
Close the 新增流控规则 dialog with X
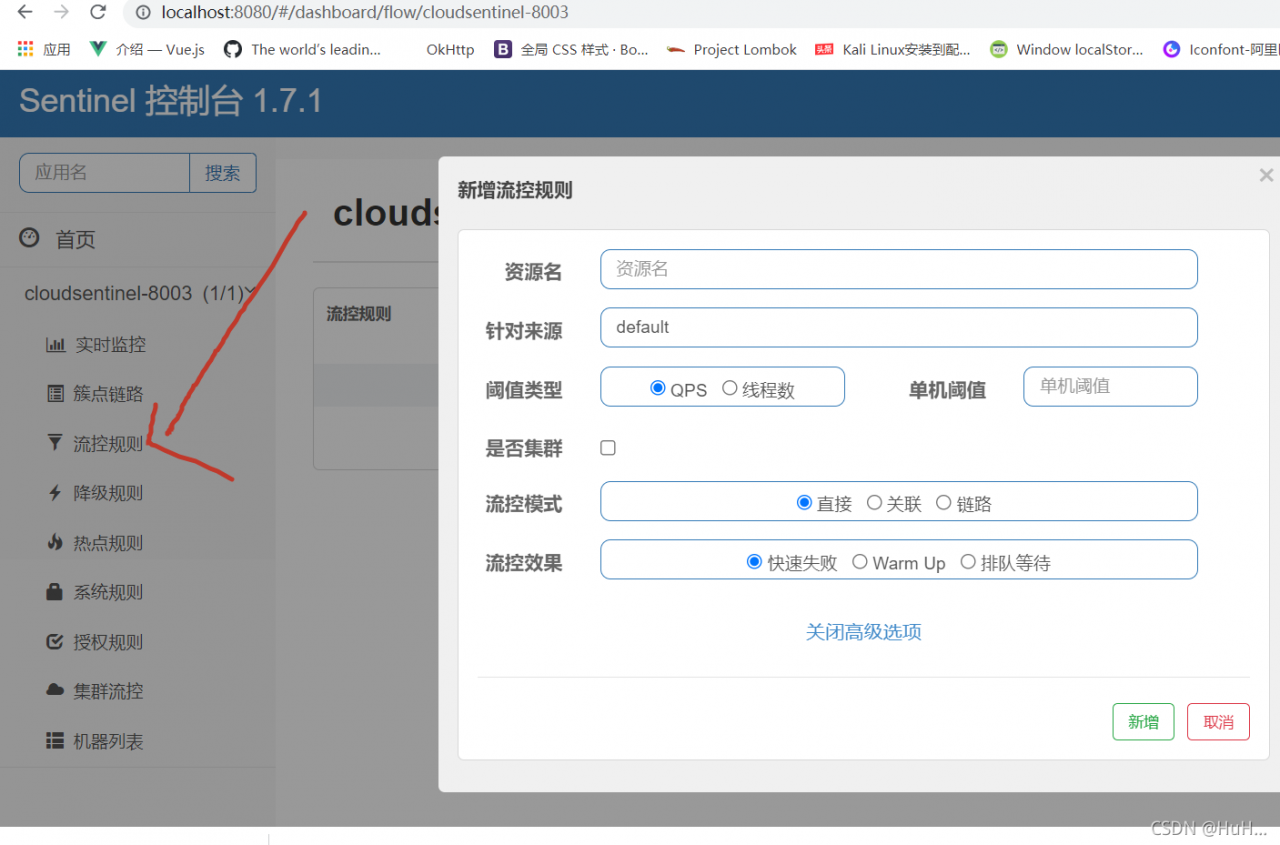point(1266,175)
